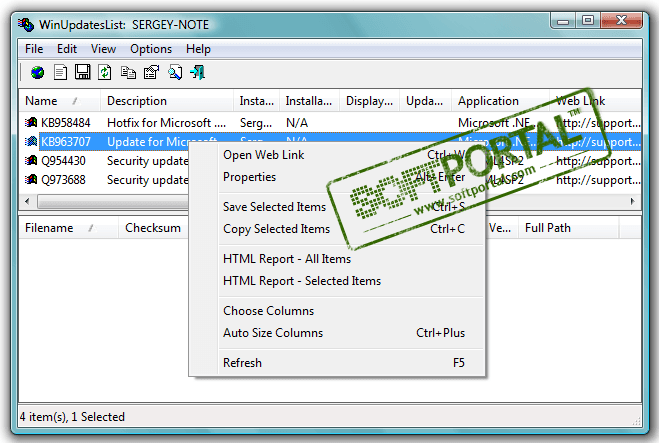Maximize the WinUpdatesList window
The height and width of the screenshot is (443, 659).
tap(588, 20)
